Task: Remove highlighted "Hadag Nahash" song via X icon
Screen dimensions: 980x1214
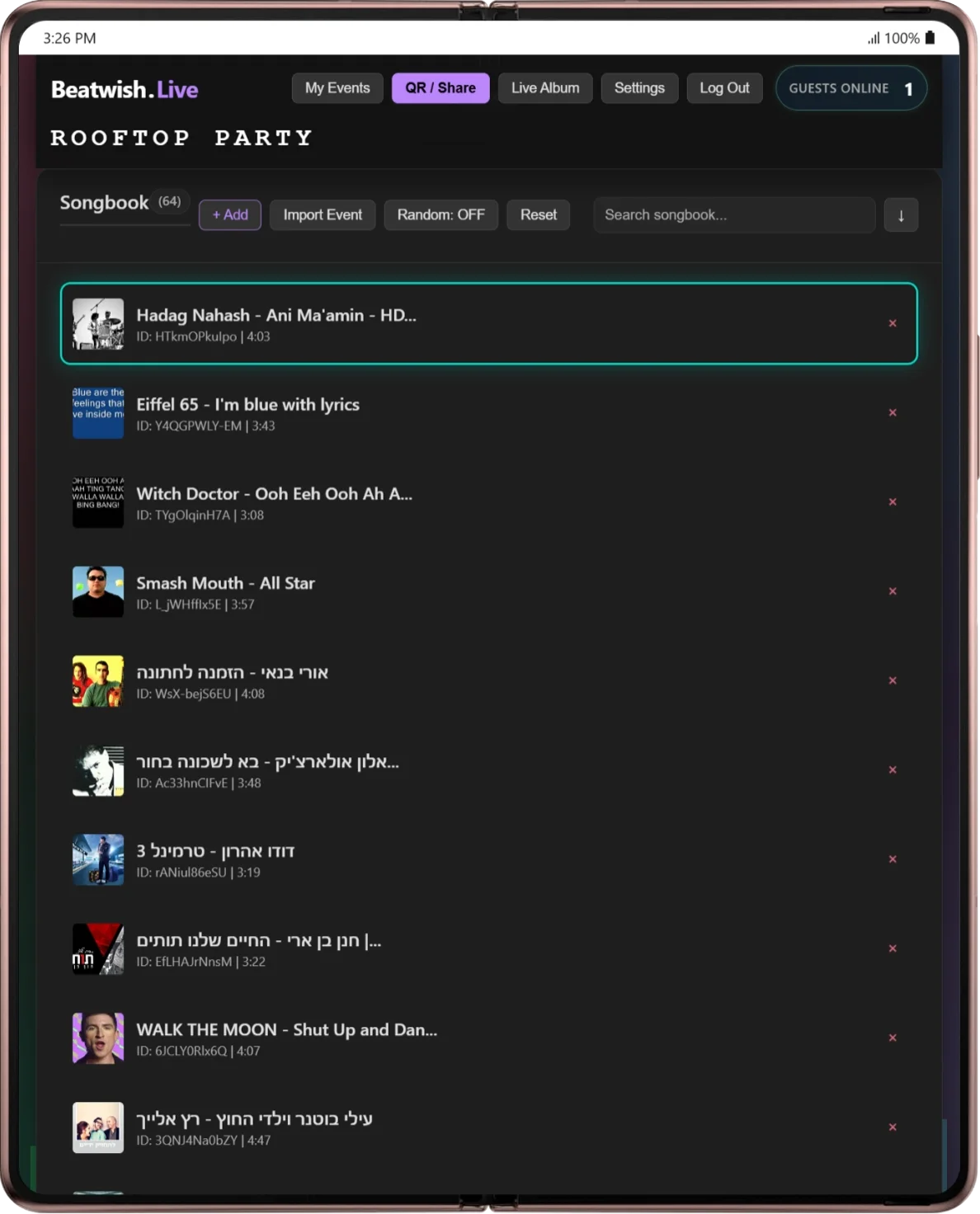Action: 893,323
